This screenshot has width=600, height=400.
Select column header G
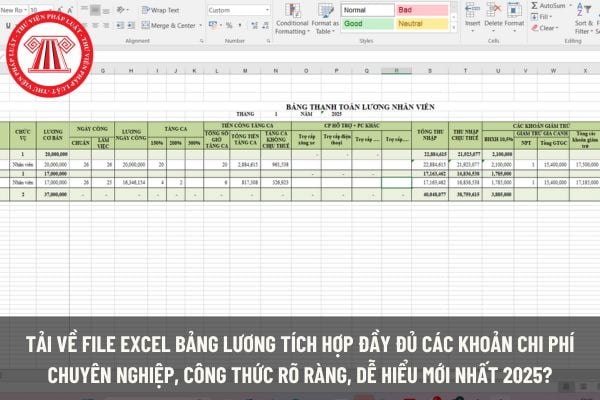[x=103, y=71]
